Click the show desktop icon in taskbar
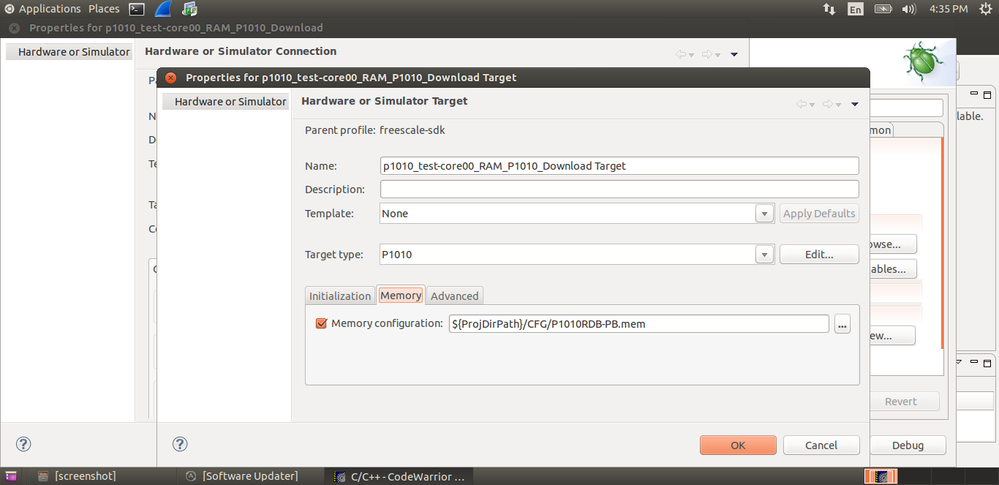This screenshot has width=999, height=485. (x=11, y=476)
